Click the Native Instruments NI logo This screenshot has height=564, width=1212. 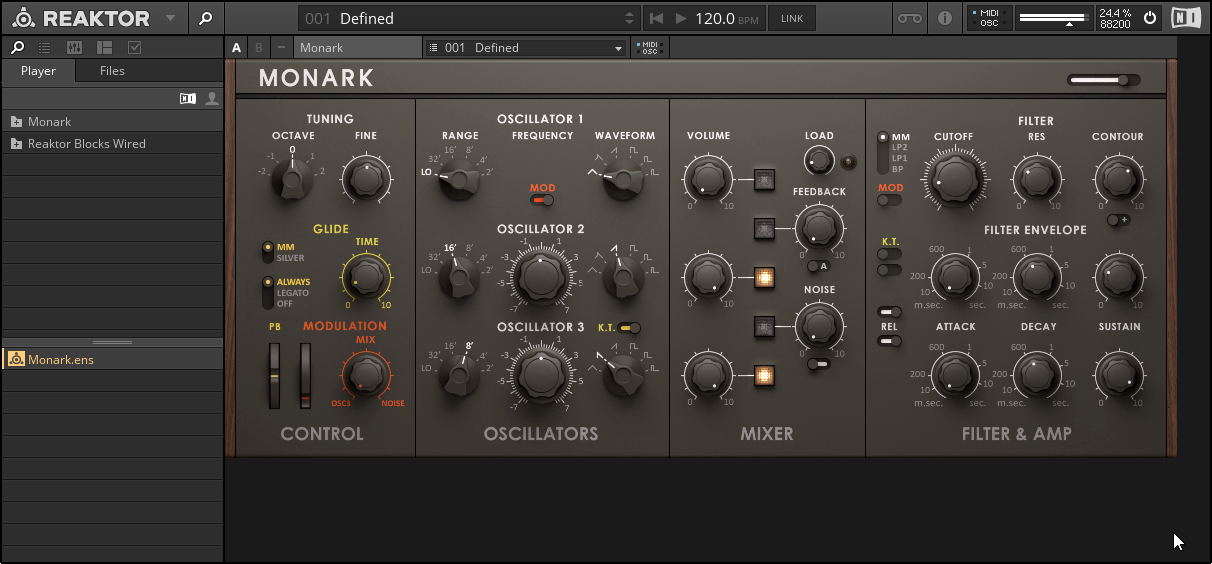[x=1187, y=18]
